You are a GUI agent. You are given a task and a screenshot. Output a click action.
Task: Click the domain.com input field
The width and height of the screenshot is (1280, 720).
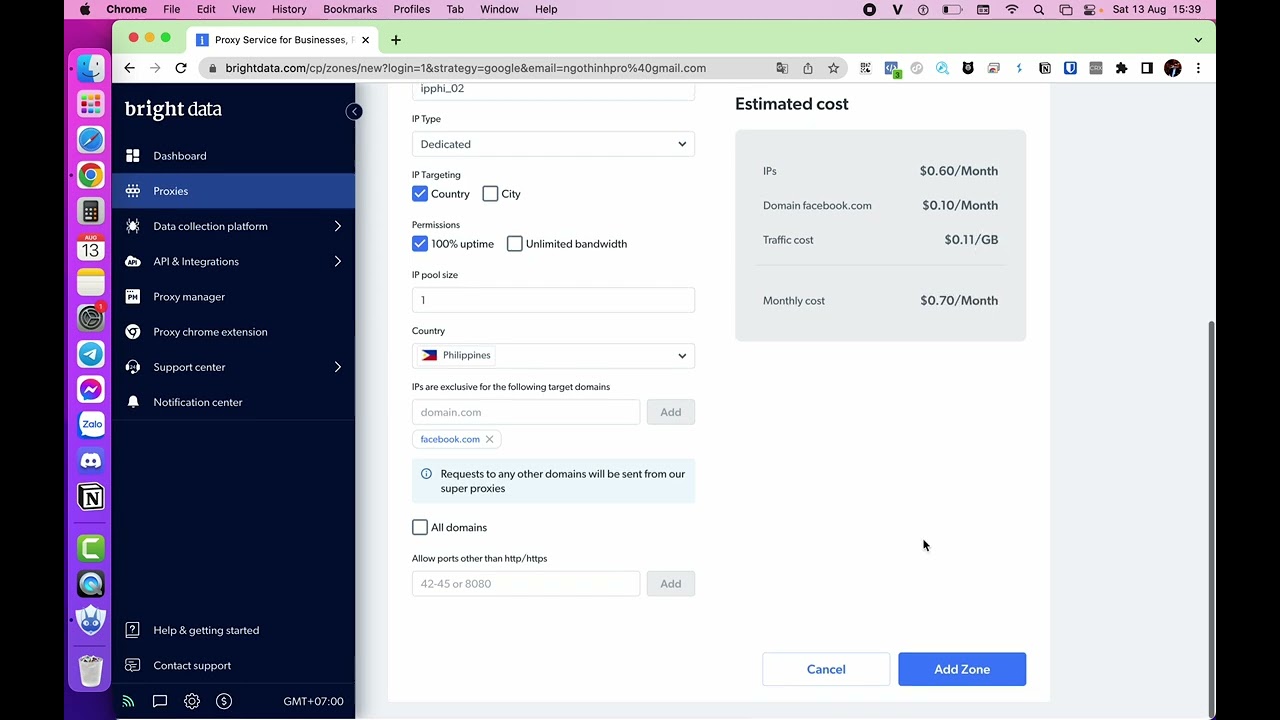[x=526, y=412]
